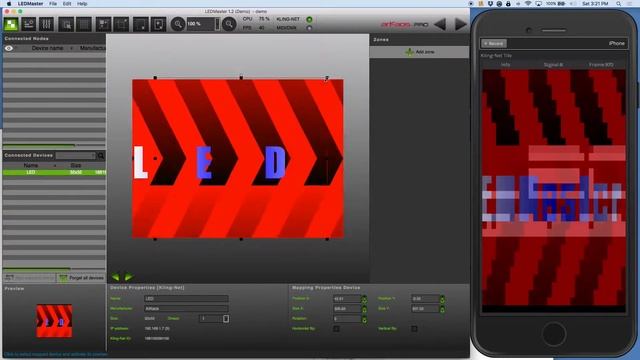Click the large right arrow in toolbar
This screenshot has height=360, width=640.
tap(460, 24)
